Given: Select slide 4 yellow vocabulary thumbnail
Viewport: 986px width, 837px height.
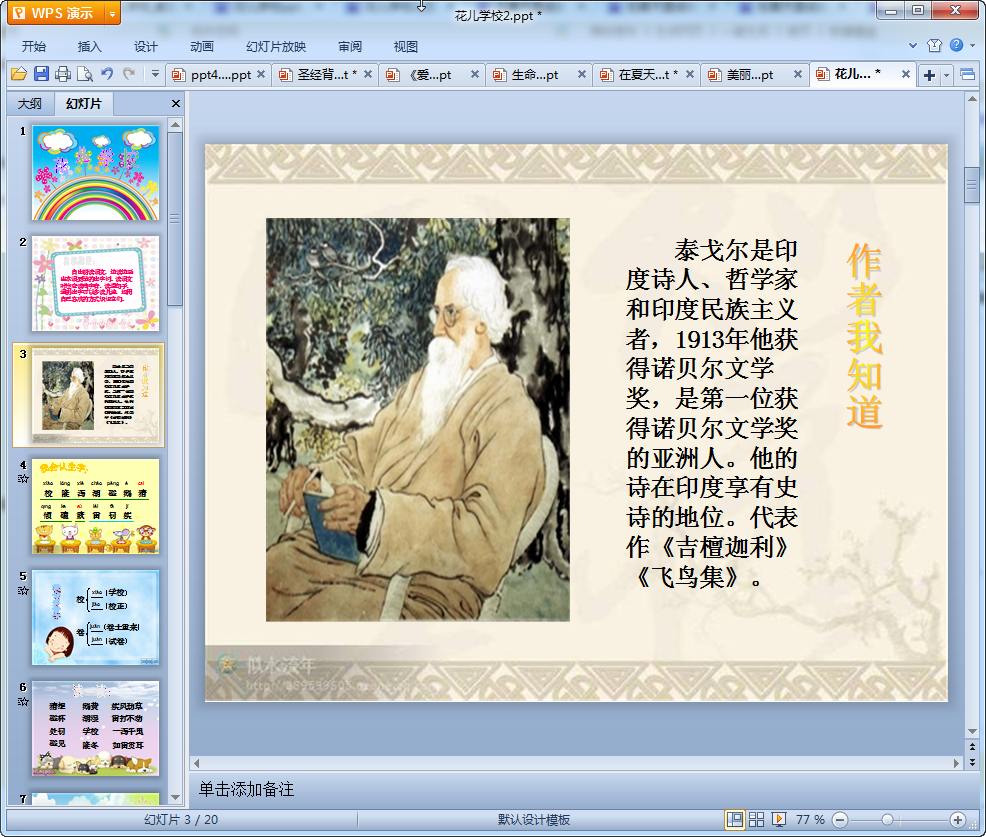Looking at the screenshot, I should [x=96, y=506].
